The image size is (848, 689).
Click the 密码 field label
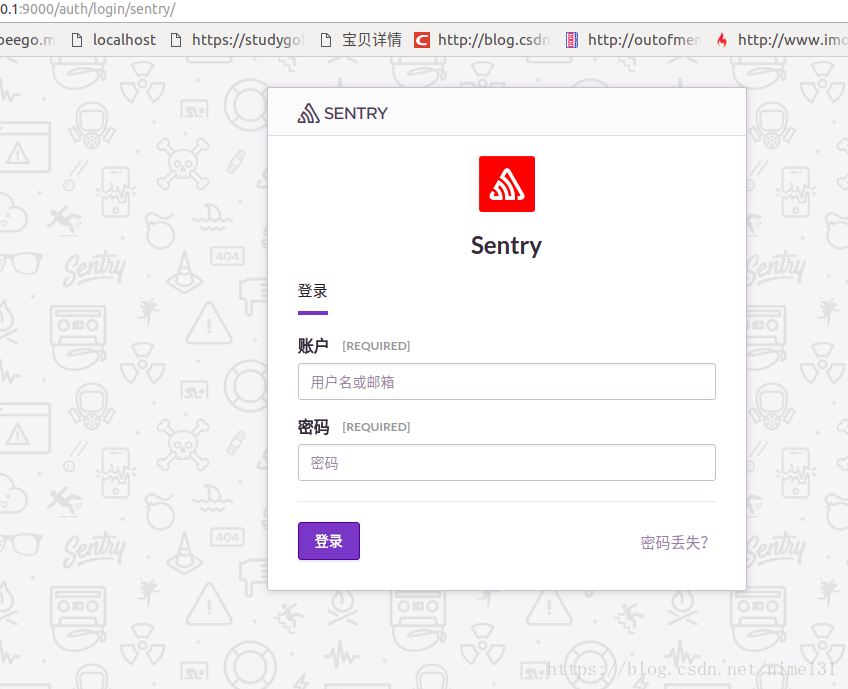[x=313, y=427]
